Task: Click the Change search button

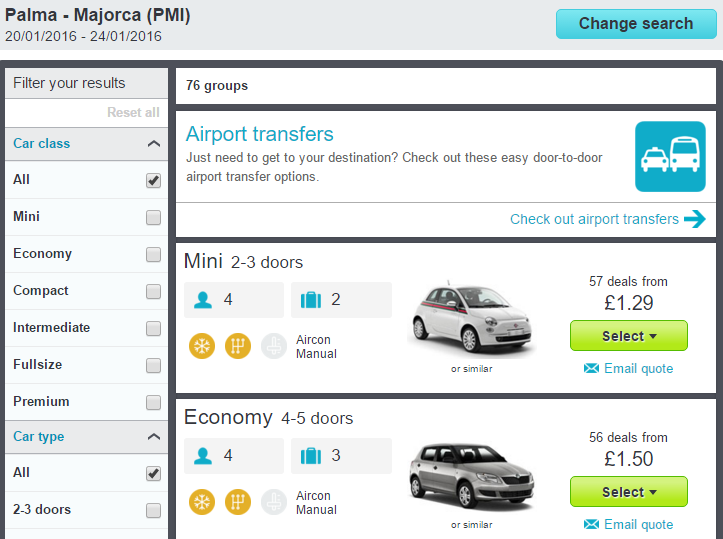Action: 636,24
